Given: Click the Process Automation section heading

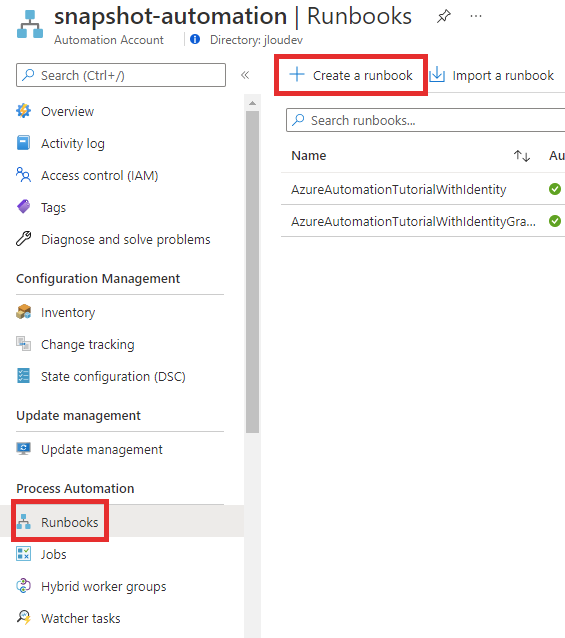Looking at the screenshot, I should tap(75, 489).
